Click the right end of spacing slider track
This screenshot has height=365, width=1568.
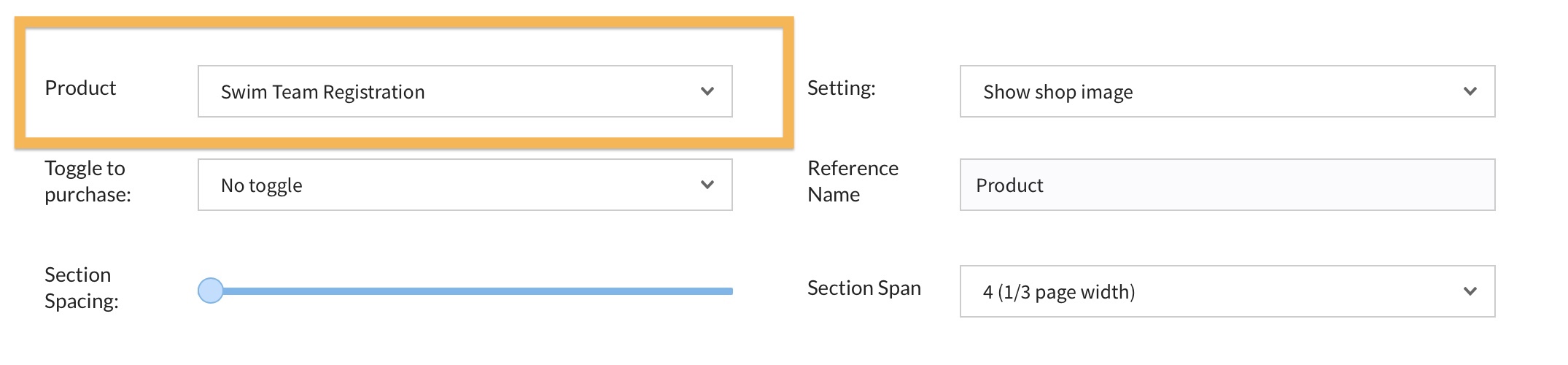[x=728, y=291]
